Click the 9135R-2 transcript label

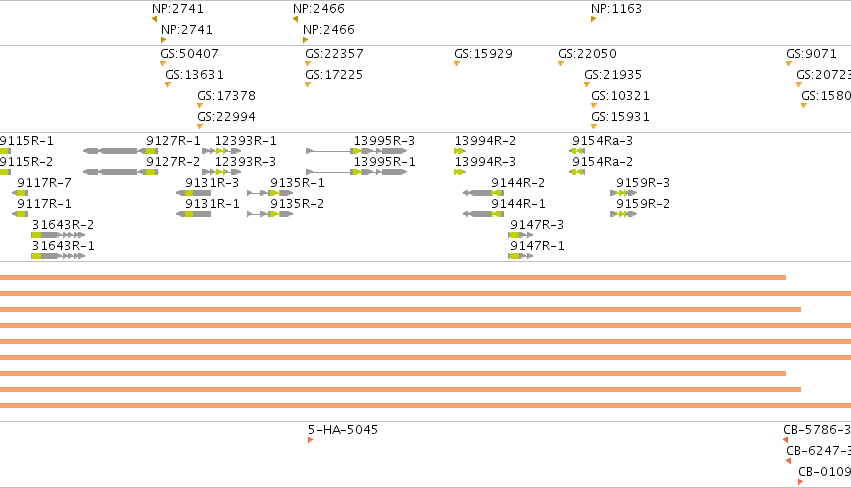pyautogui.click(x=297, y=204)
